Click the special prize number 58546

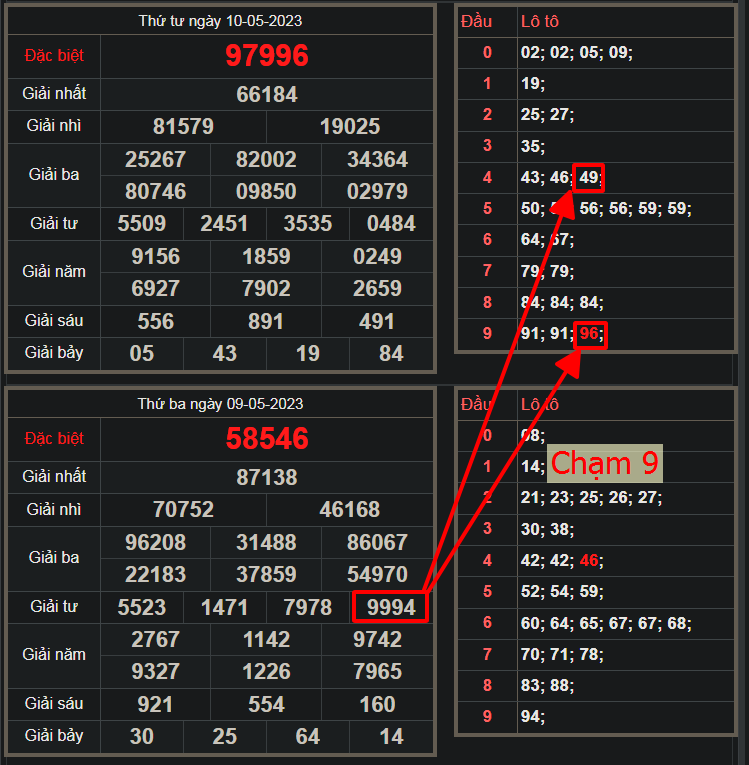point(267,439)
